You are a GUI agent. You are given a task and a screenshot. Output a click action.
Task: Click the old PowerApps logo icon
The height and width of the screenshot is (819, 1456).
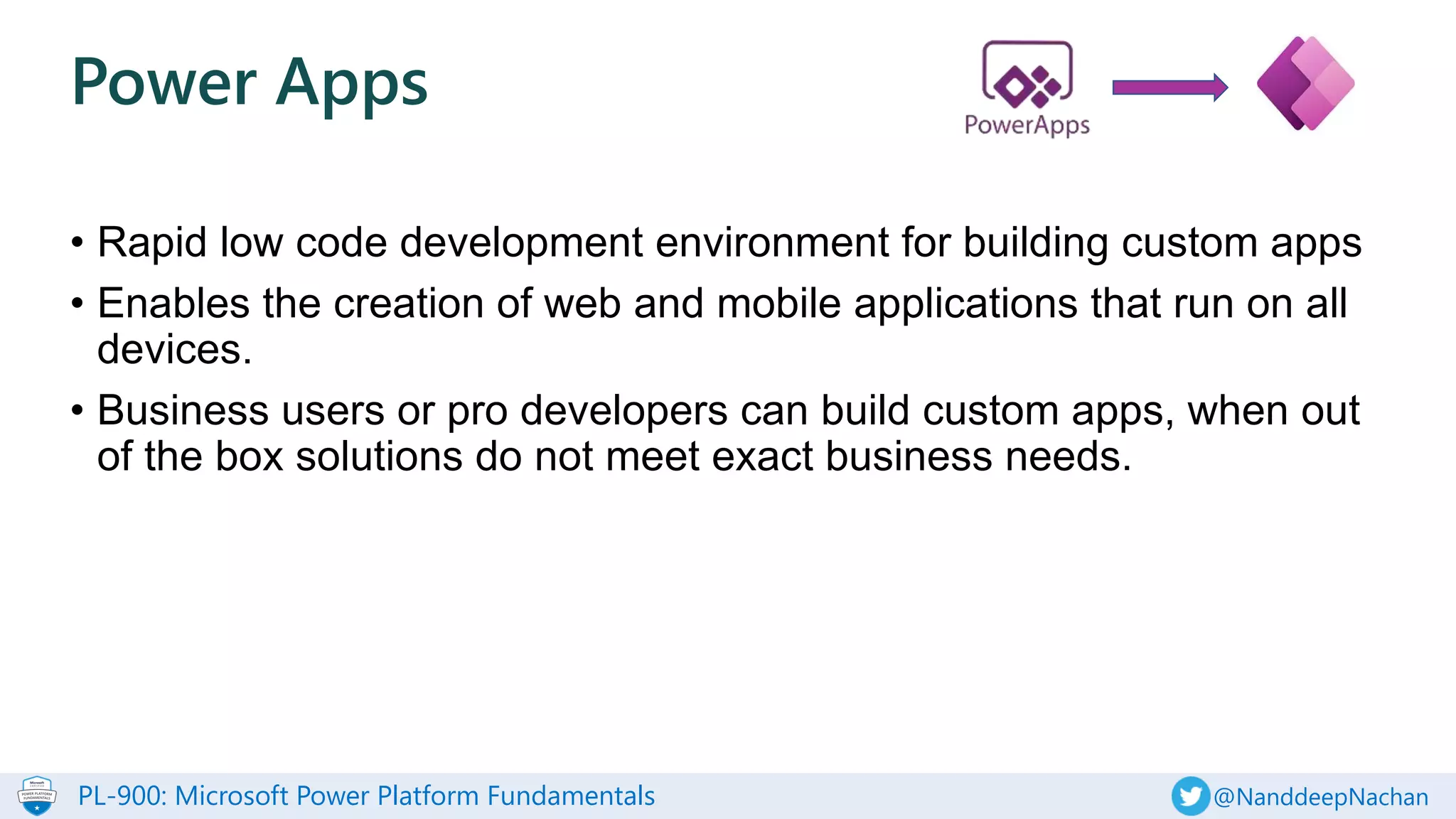(1027, 74)
